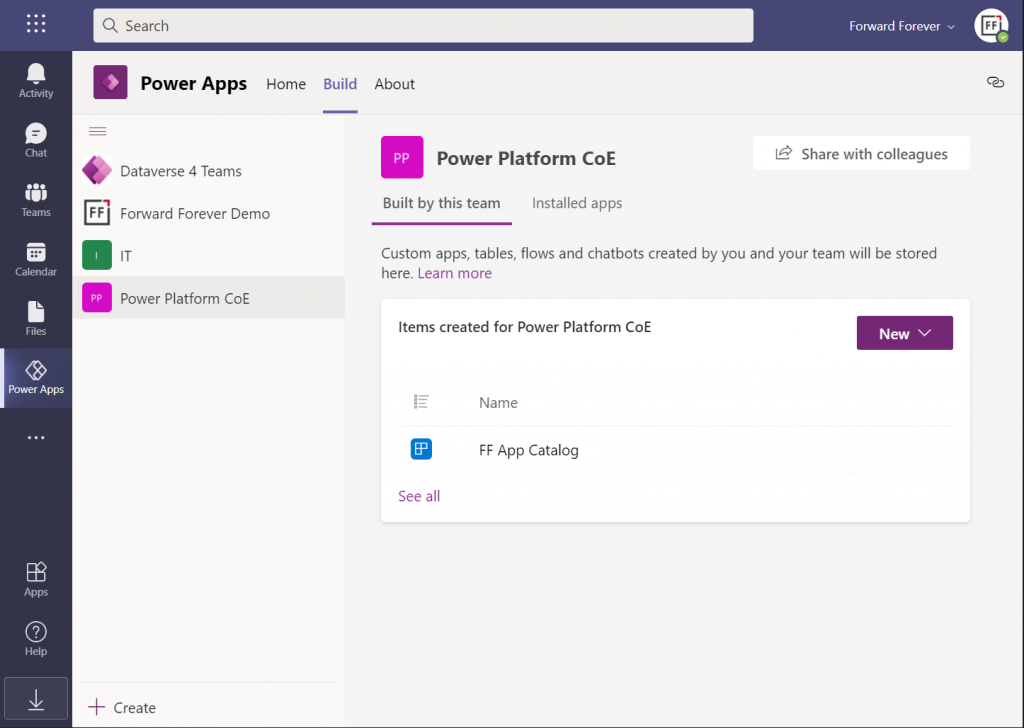Click the list-view icon beside Name
The image size is (1024, 728).
(421, 402)
